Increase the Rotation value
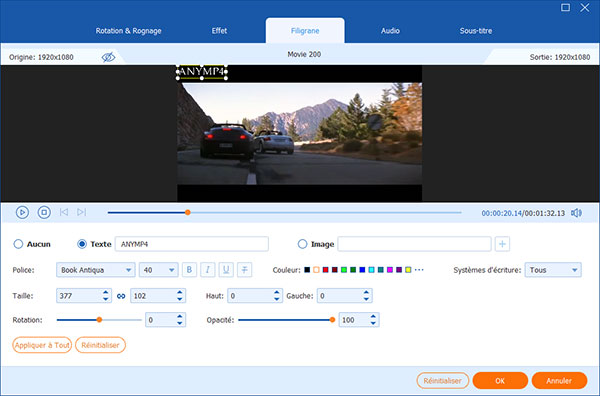Viewport: 600px width, 396px height. click(180, 316)
